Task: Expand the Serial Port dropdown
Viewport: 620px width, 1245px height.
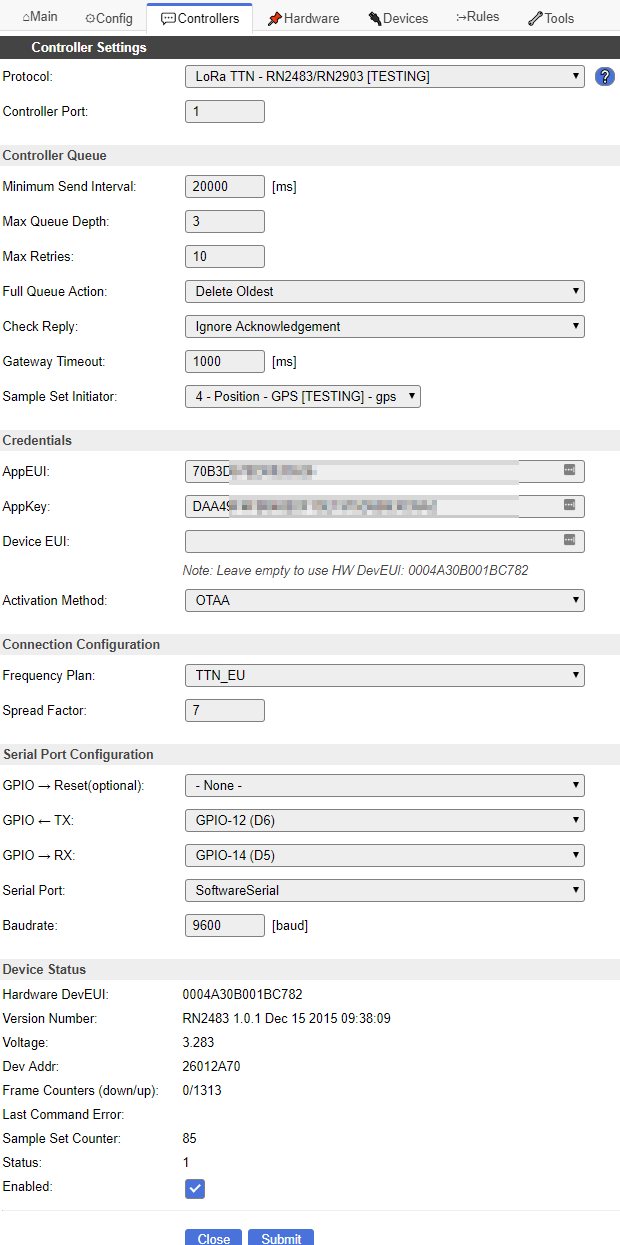Action: coord(385,890)
